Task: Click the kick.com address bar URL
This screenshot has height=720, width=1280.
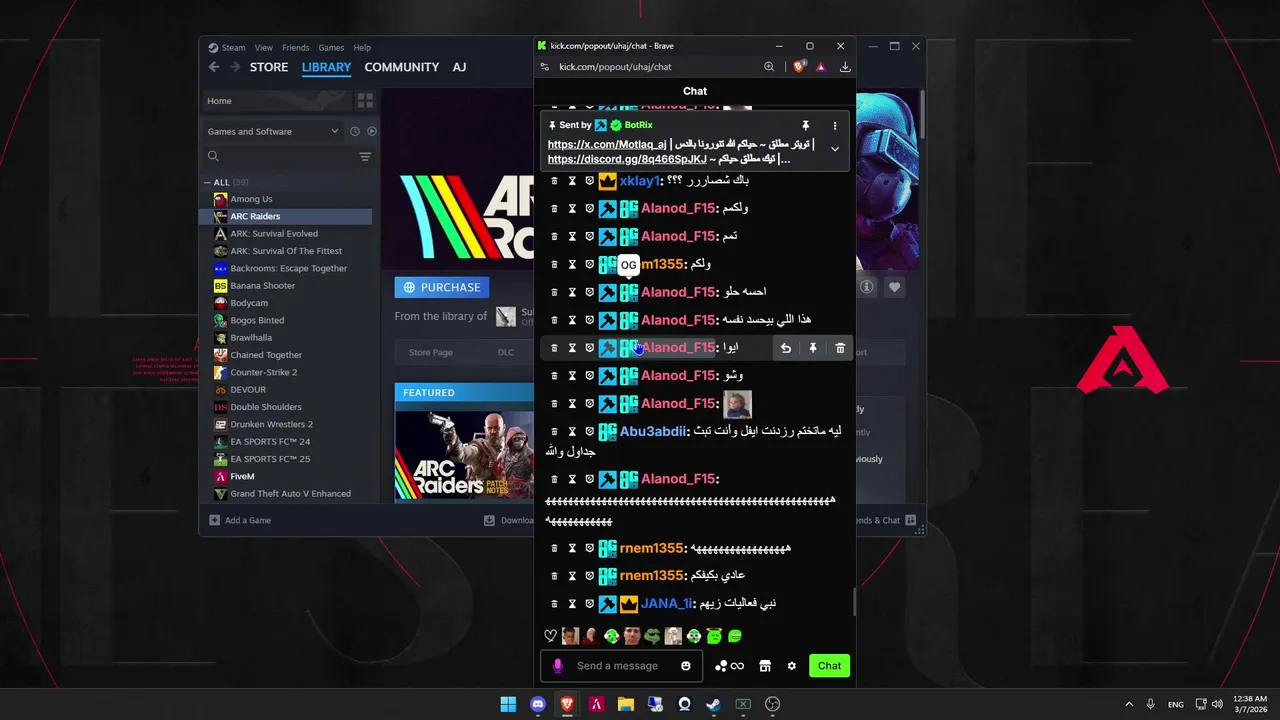Action: [615, 67]
